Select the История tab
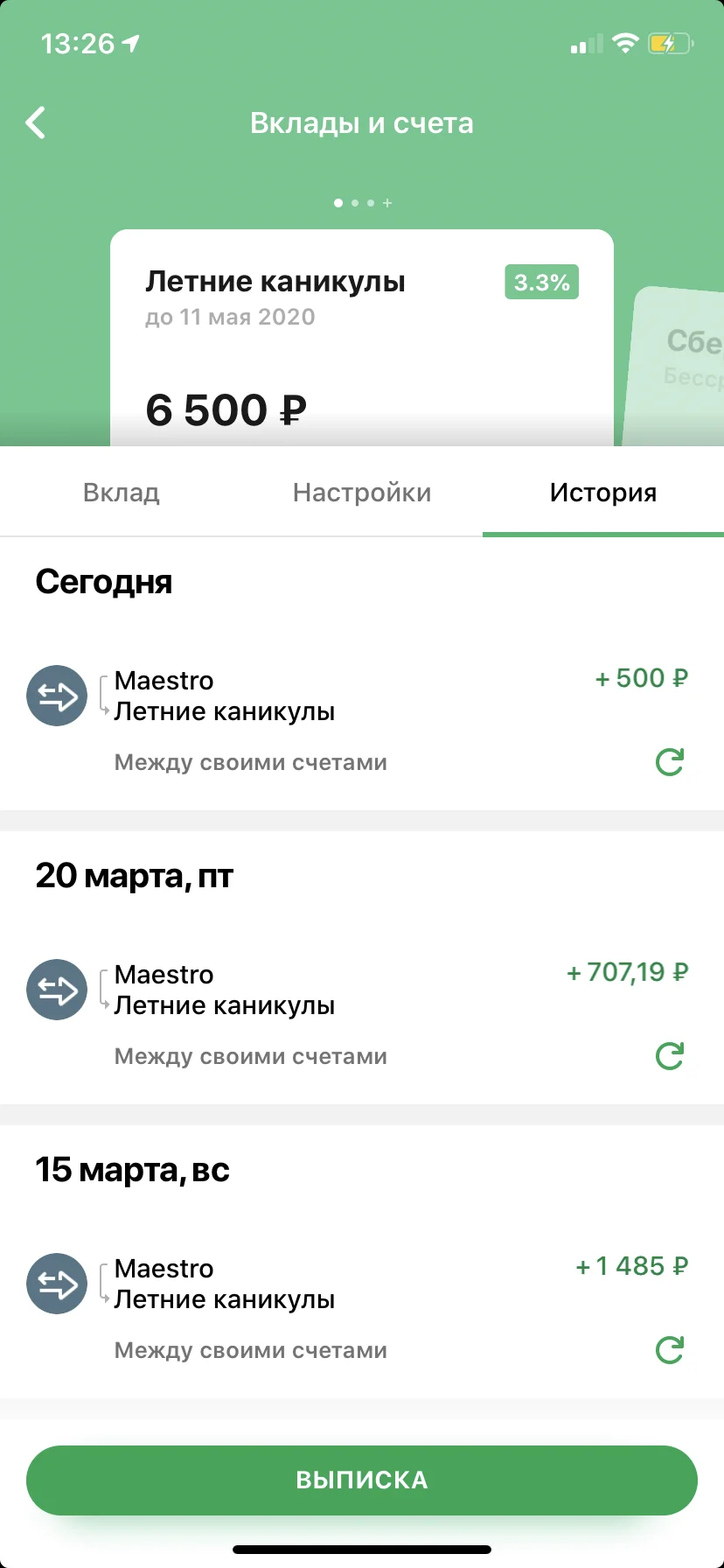 (x=602, y=493)
